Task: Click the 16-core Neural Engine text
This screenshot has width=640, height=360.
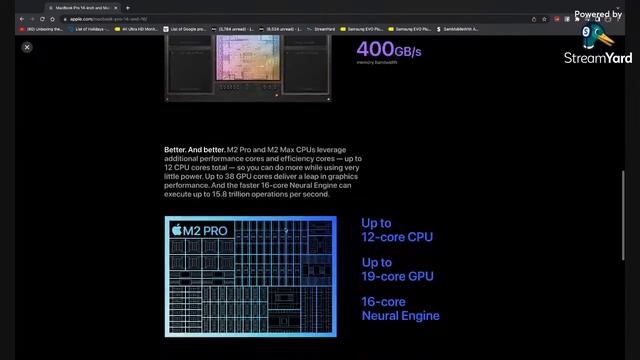Action: 400,309
